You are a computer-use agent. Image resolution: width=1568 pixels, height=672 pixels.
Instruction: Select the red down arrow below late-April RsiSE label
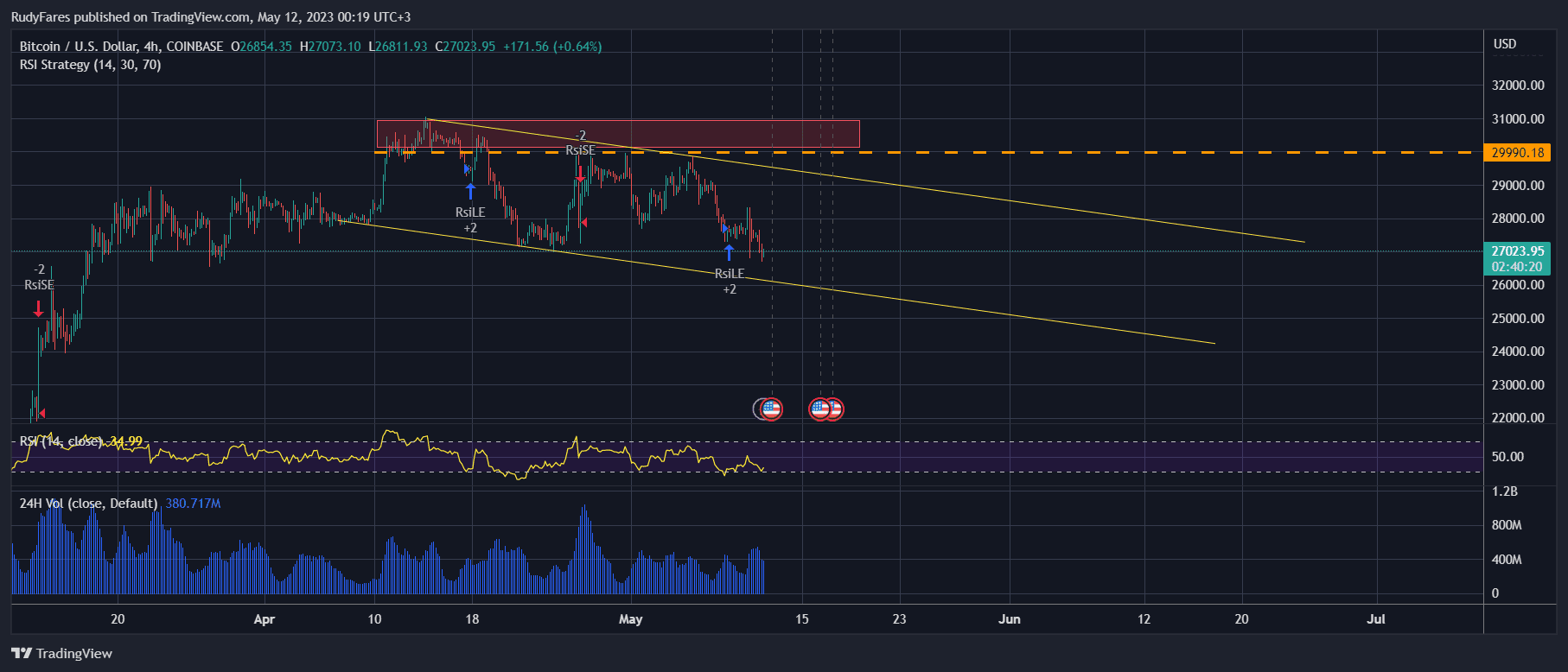(581, 174)
